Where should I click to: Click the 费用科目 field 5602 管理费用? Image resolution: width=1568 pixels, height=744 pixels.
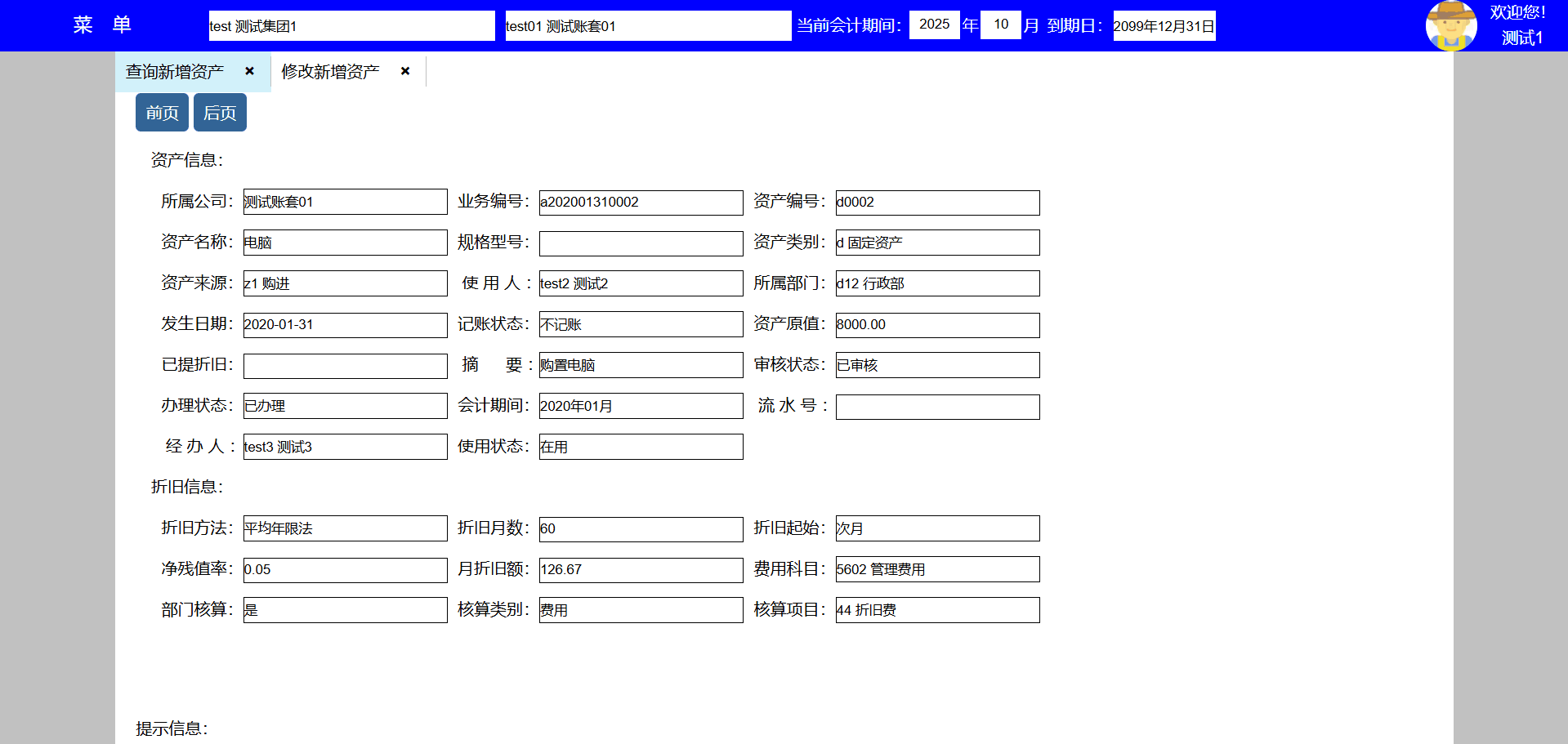[x=937, y=569]
